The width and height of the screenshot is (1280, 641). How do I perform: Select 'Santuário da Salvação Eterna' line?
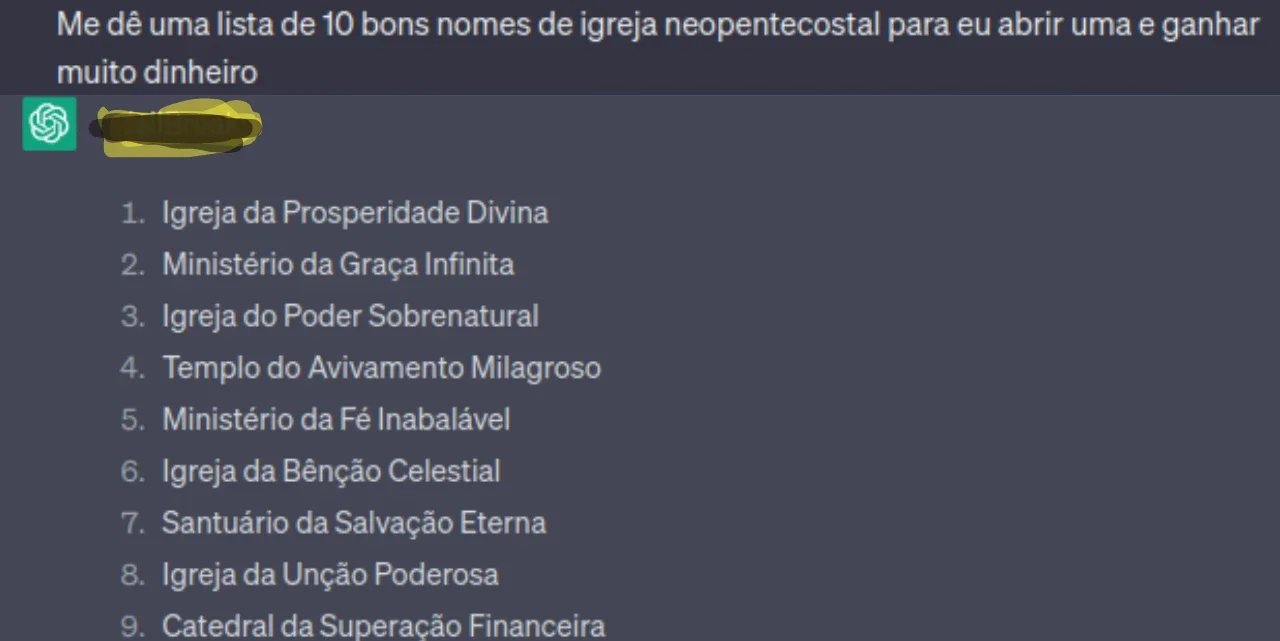(354, 523)
